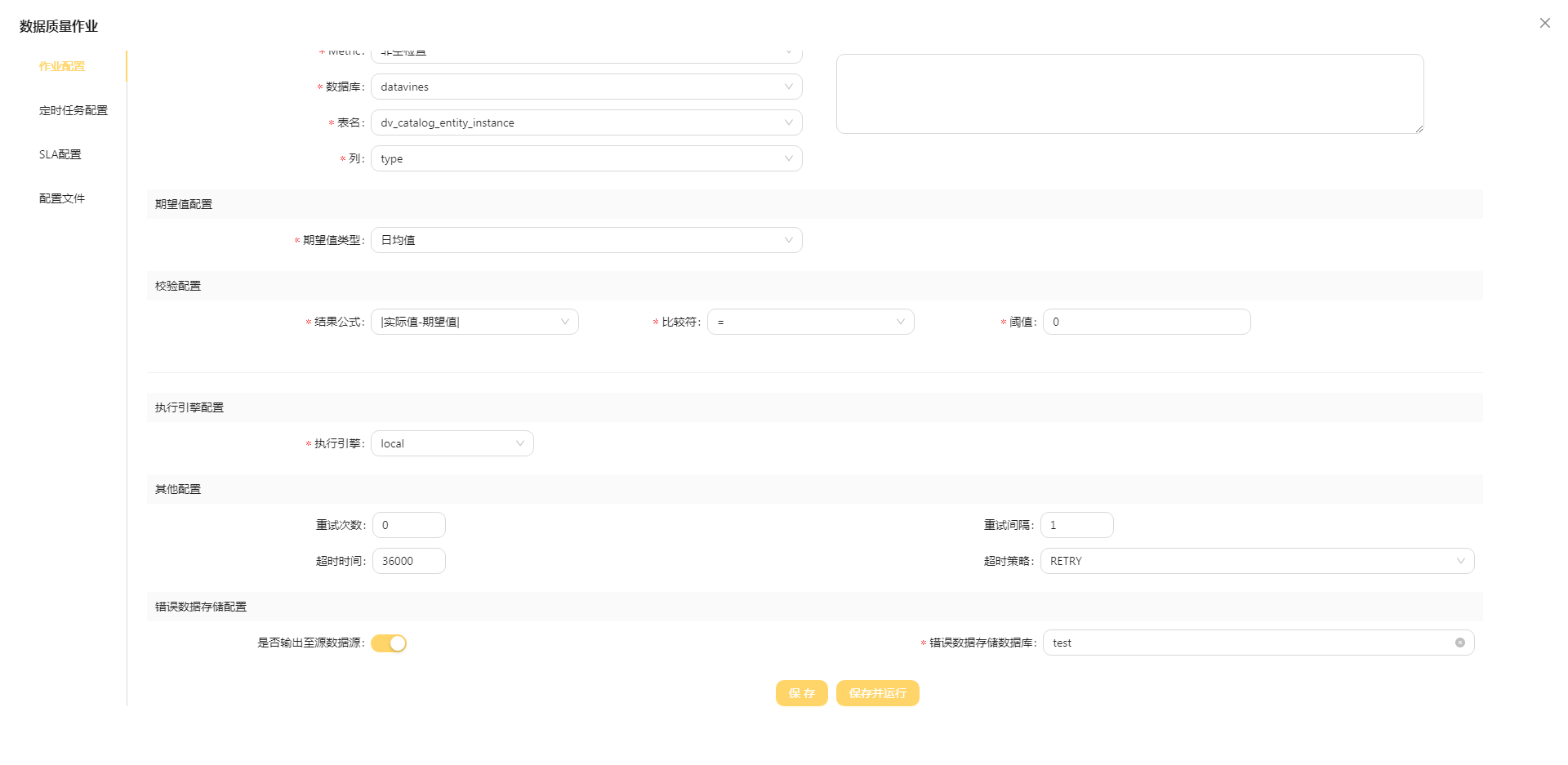Focus the 阈值 input field
The width and height of the screenshot is (1568, 765).
click(x=1147, y=322)
